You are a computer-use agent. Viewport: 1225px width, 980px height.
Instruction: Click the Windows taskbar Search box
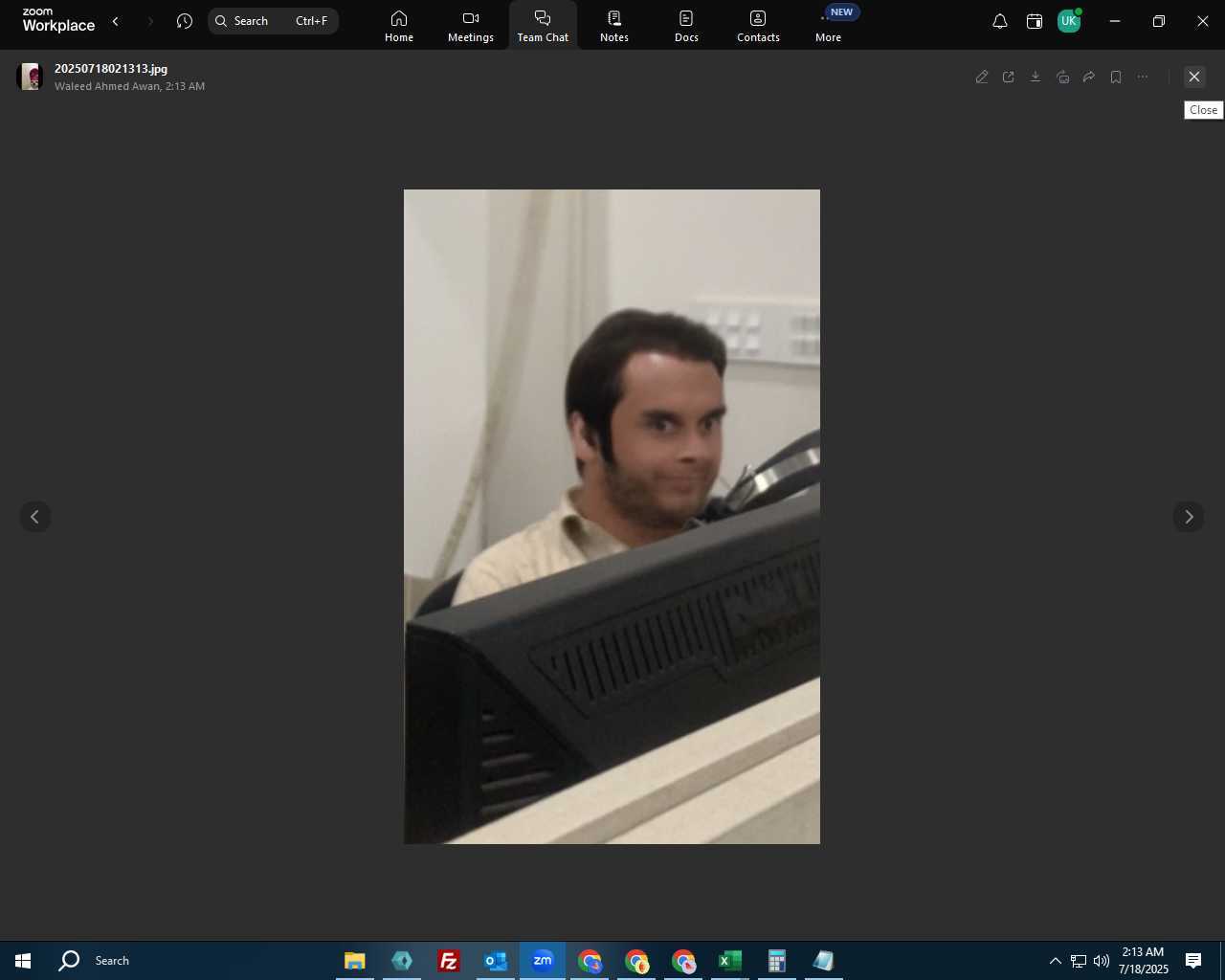(112, 961)
